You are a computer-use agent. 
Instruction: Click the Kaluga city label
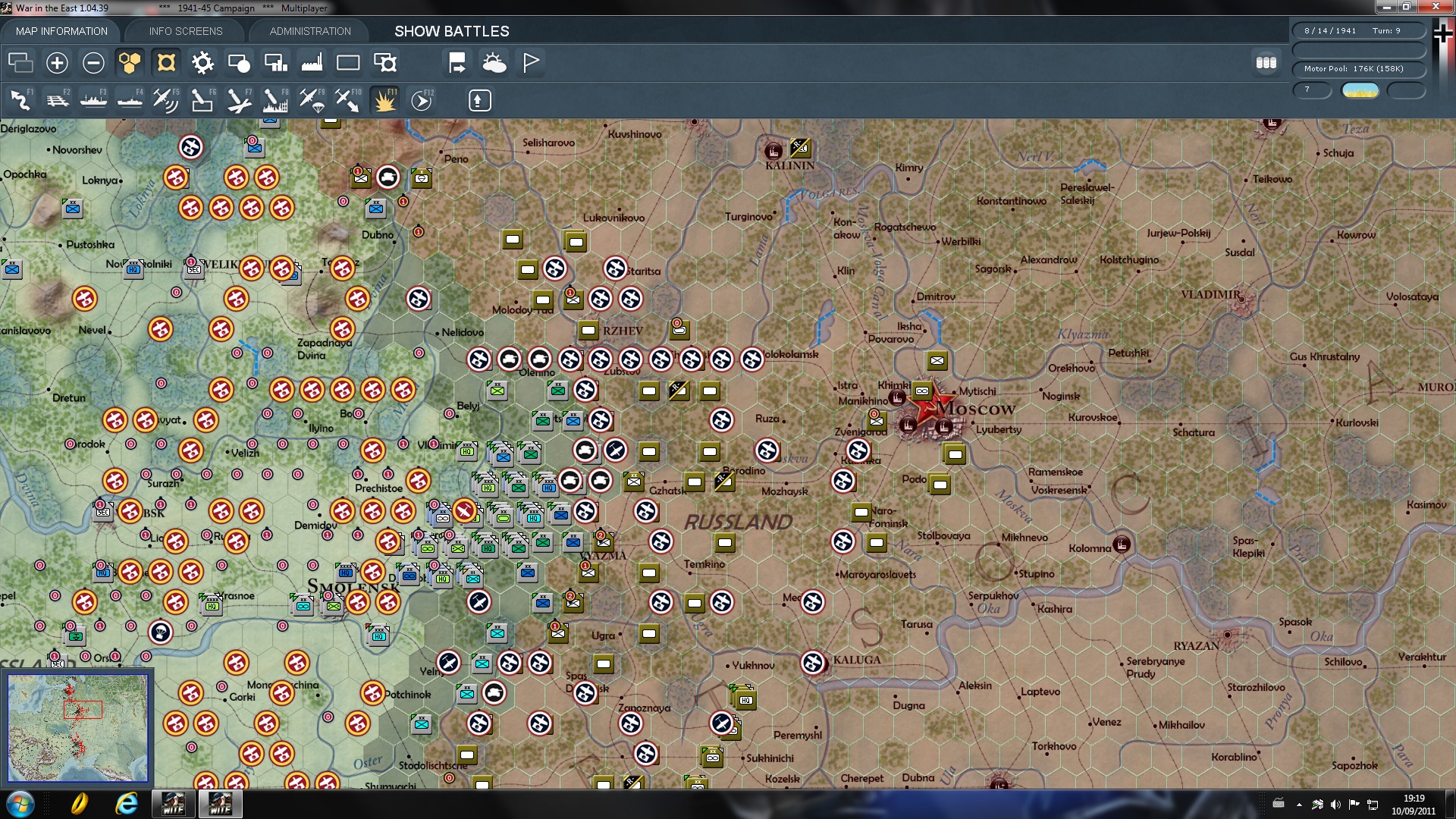pos(857,660)
